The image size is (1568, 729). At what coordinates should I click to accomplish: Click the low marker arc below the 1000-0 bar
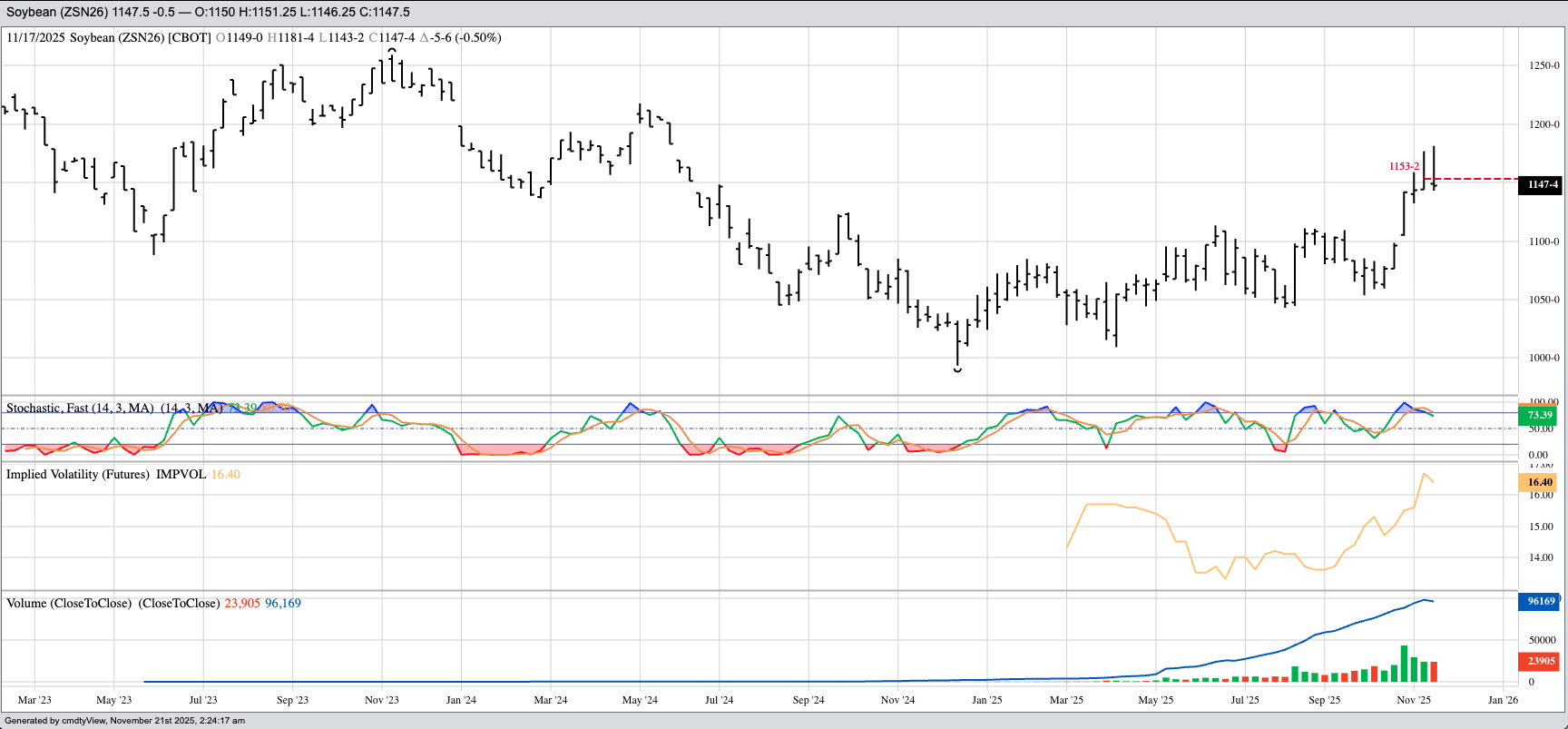[957, 369]
